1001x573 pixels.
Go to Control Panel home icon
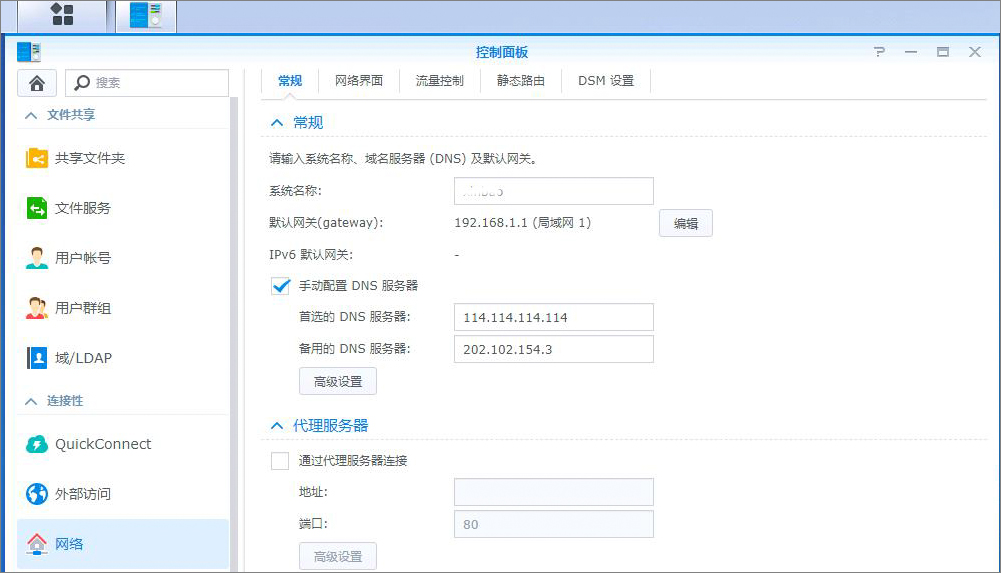pyautogui.click(x=36, y=83)
